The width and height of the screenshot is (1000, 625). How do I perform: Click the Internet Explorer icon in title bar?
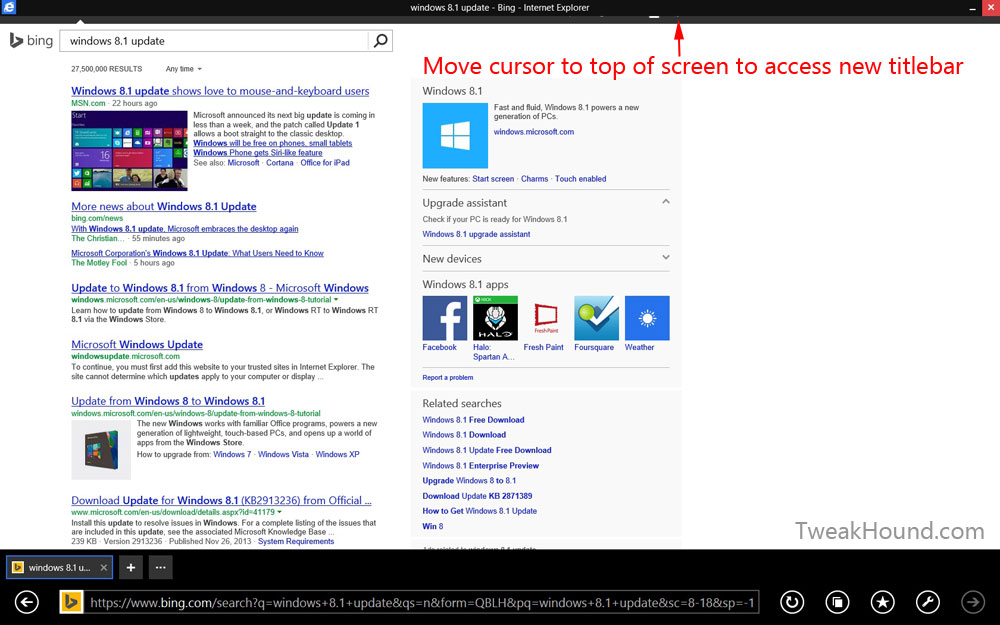pyautogui.click(x=8, y=8)
